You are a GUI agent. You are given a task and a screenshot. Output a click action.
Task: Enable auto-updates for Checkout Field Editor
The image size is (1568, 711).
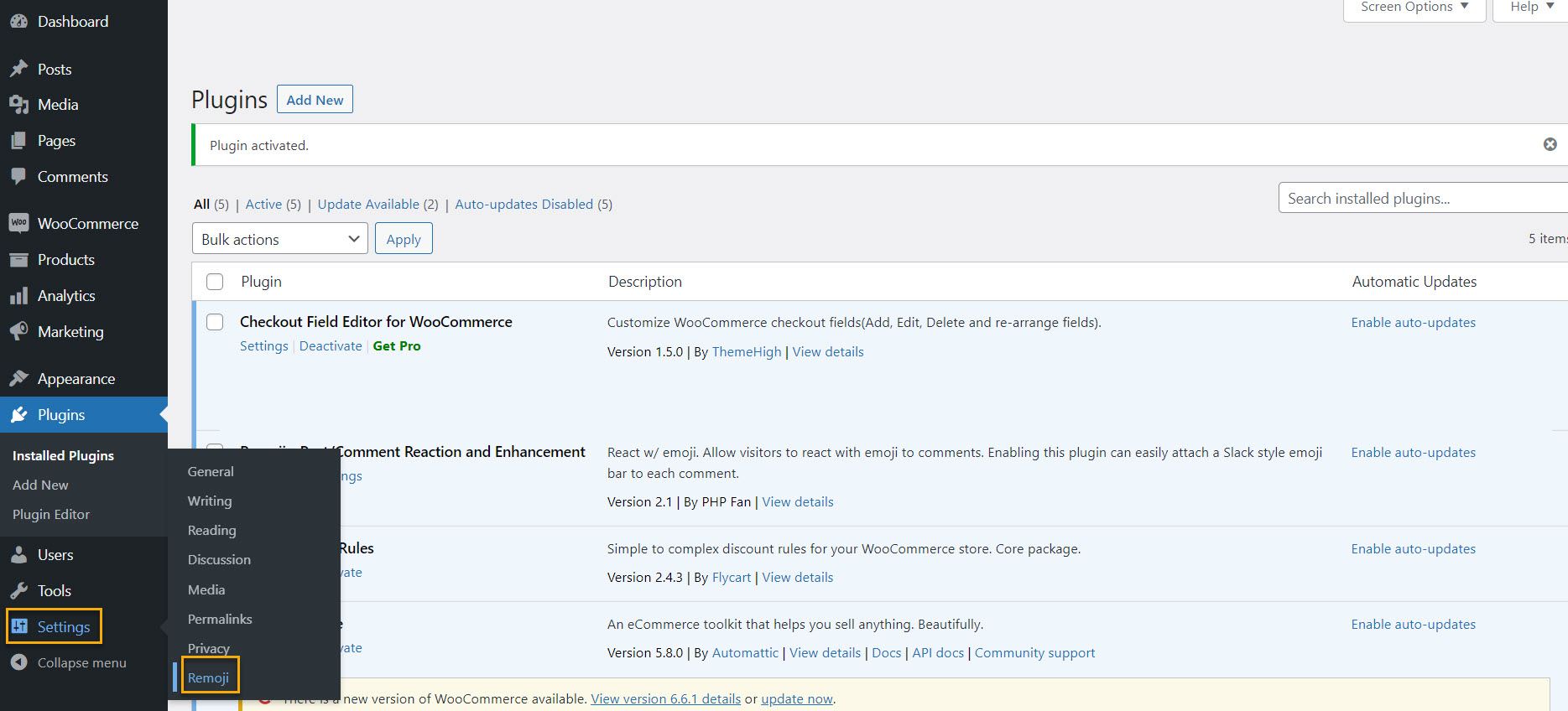point(1413,323)
